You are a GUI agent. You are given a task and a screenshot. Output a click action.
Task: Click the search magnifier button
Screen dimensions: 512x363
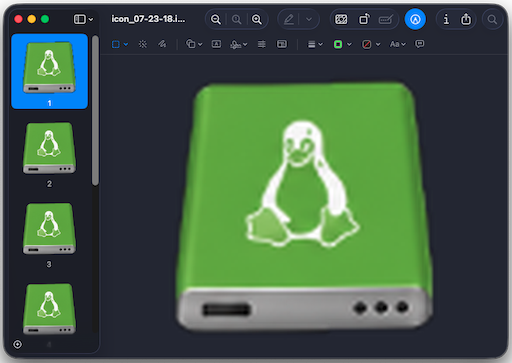(492, 19)
